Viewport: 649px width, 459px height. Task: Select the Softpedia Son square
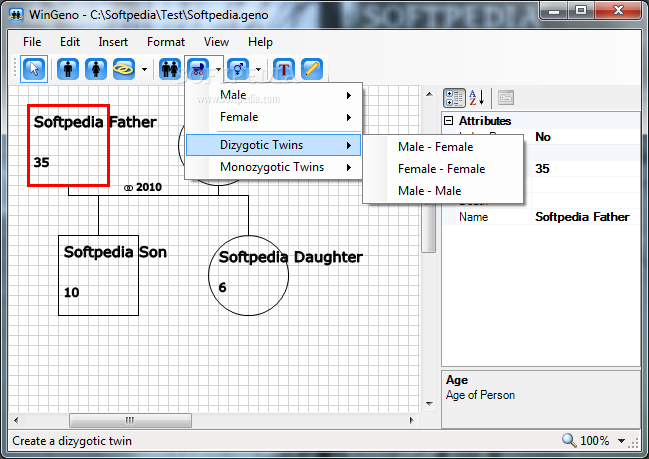(99, 276)
